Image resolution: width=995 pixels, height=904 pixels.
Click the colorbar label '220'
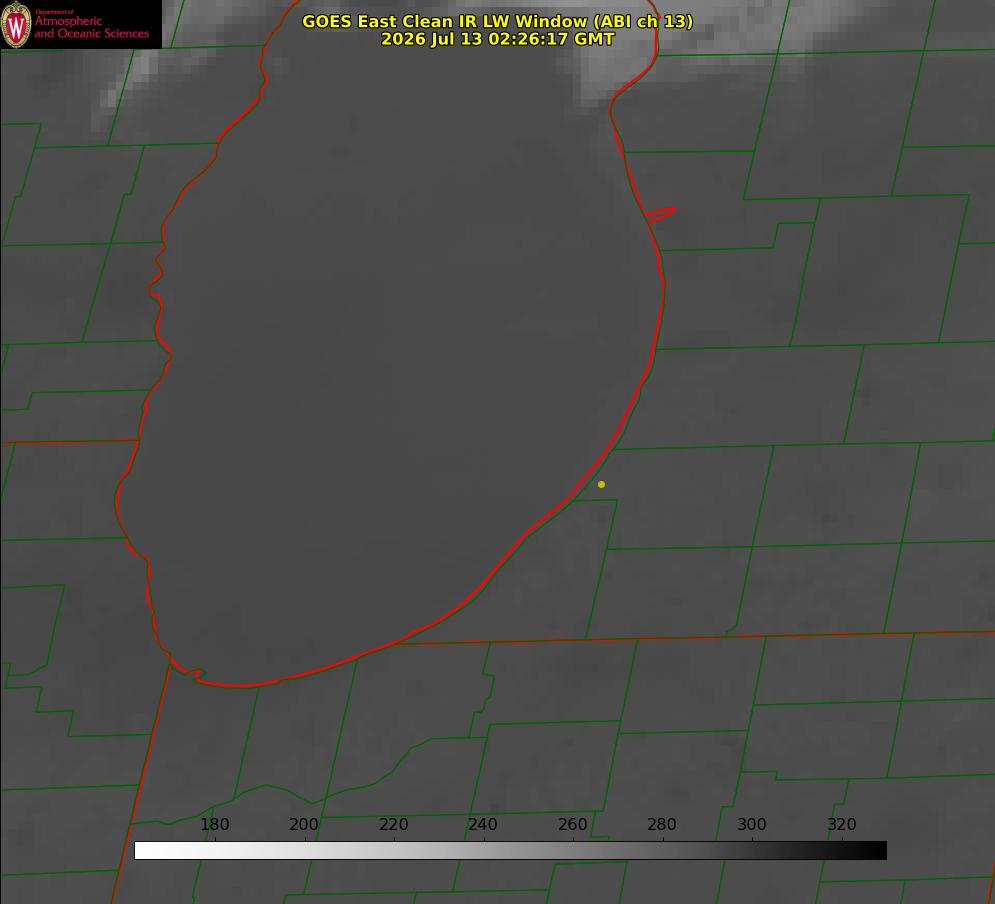393,824
